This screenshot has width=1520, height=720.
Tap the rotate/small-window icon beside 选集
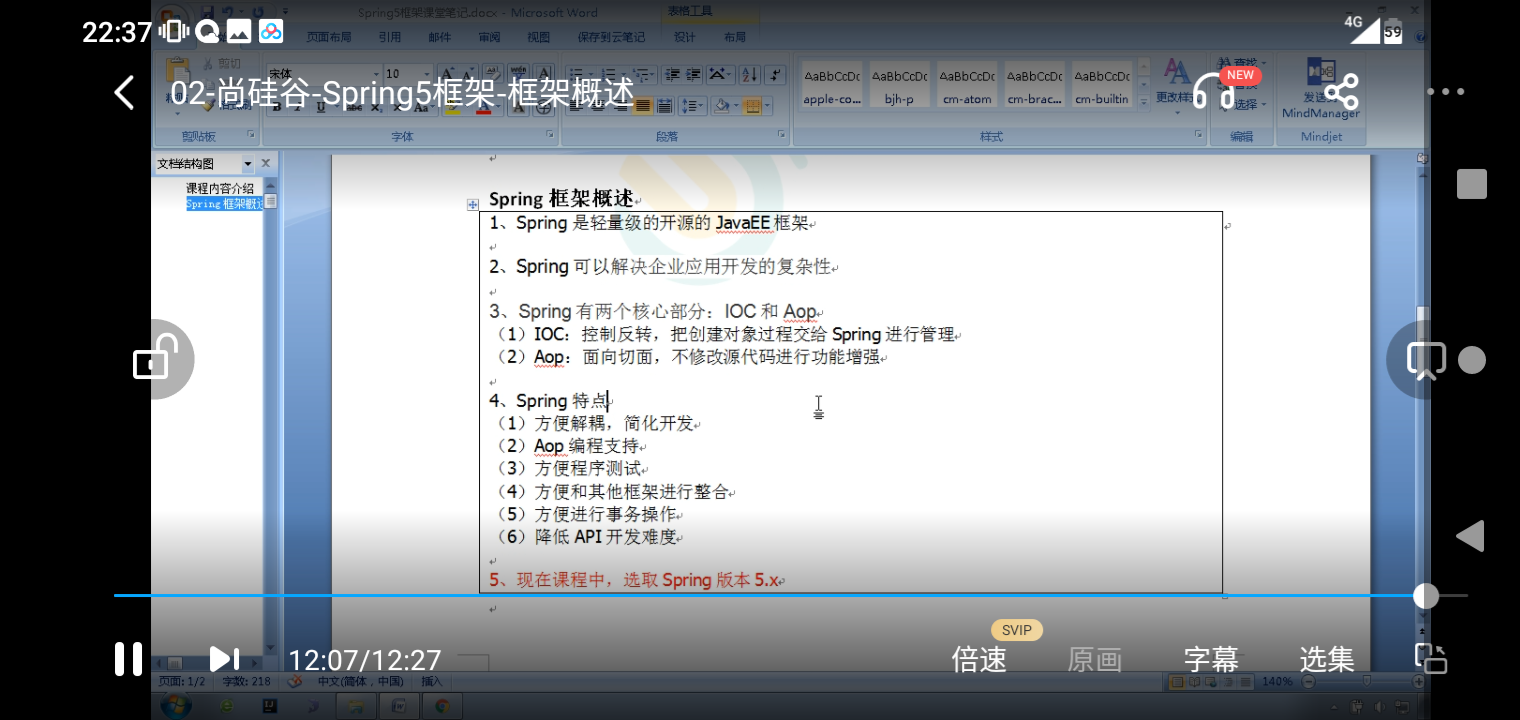click(1431, 658)
